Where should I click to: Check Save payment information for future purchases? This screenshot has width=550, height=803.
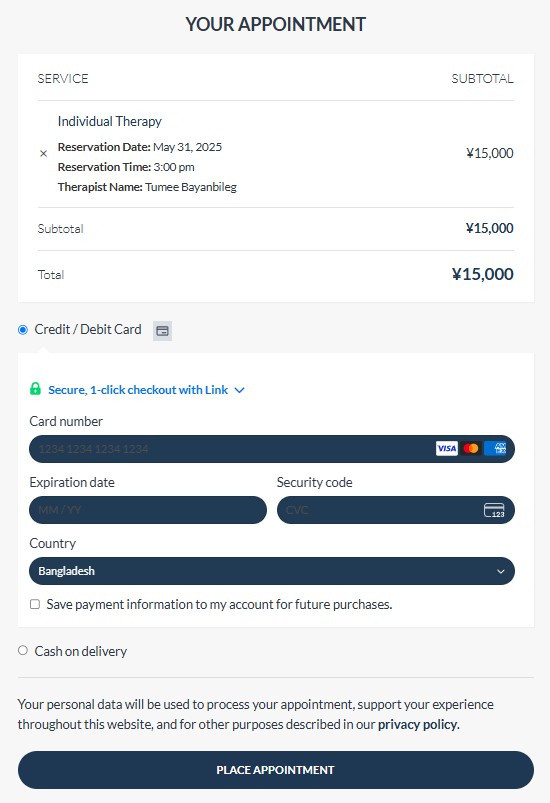(x=35, y=604)
